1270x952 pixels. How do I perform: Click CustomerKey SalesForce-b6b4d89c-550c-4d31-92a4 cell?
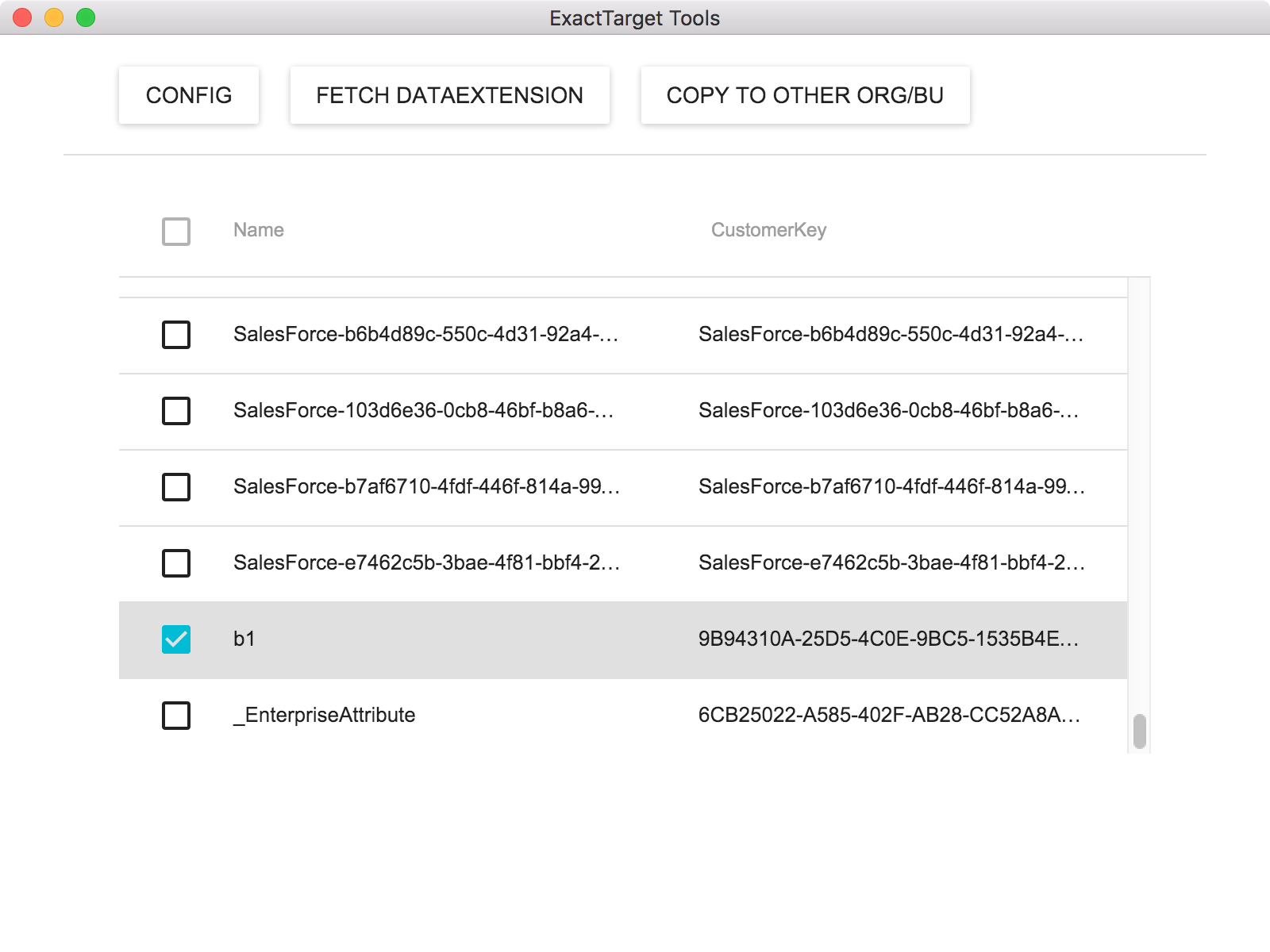[x=891, y=335]
